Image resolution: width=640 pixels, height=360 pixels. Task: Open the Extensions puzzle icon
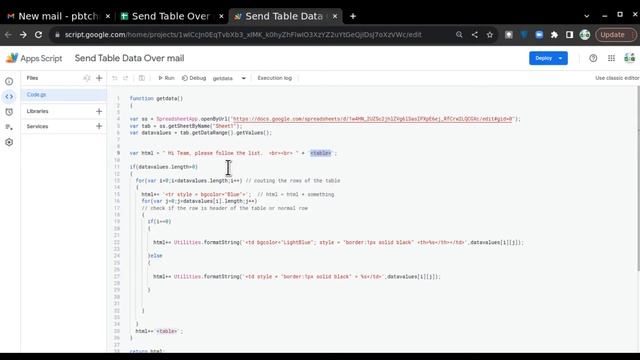click(554, 35)
